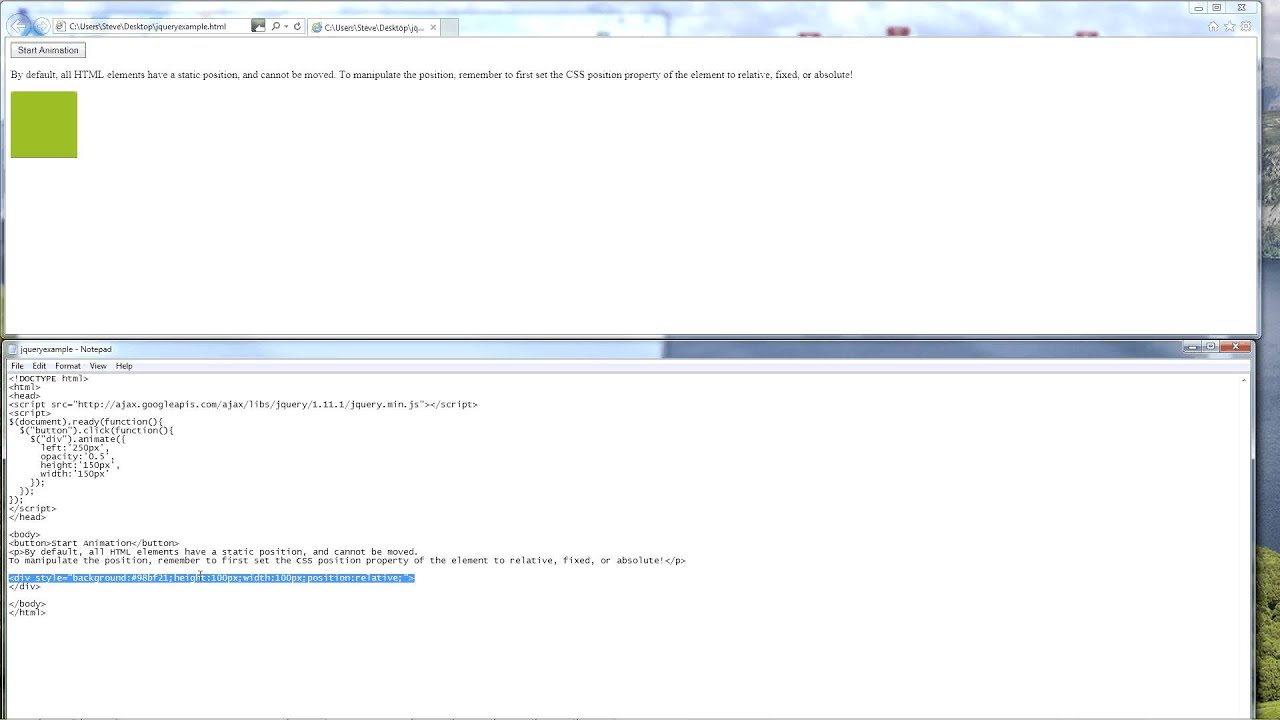The image size is (1280, 720).
Task: Click the Notepad icon in its title bar
Action: click(x=12, y=349)
